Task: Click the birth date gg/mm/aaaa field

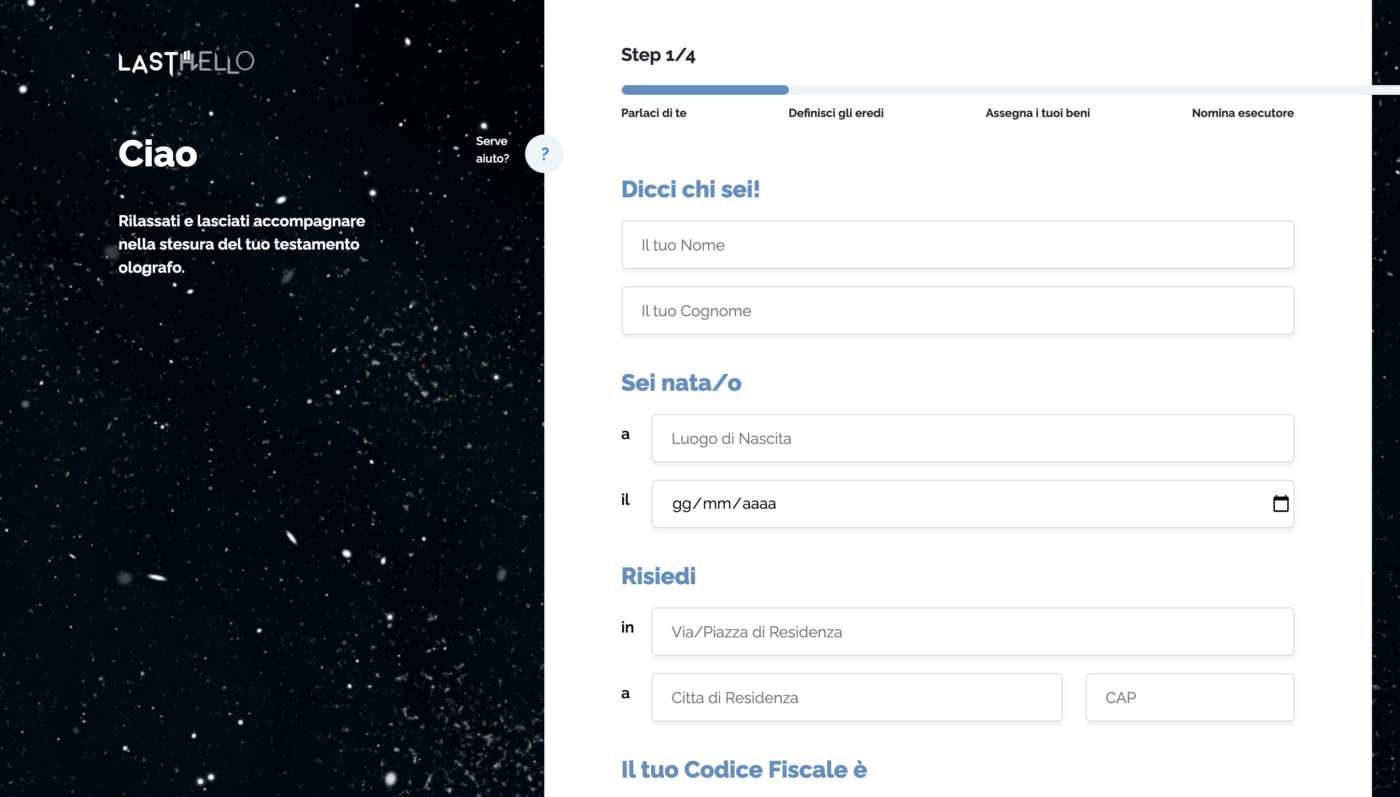Action: [950, 504]
